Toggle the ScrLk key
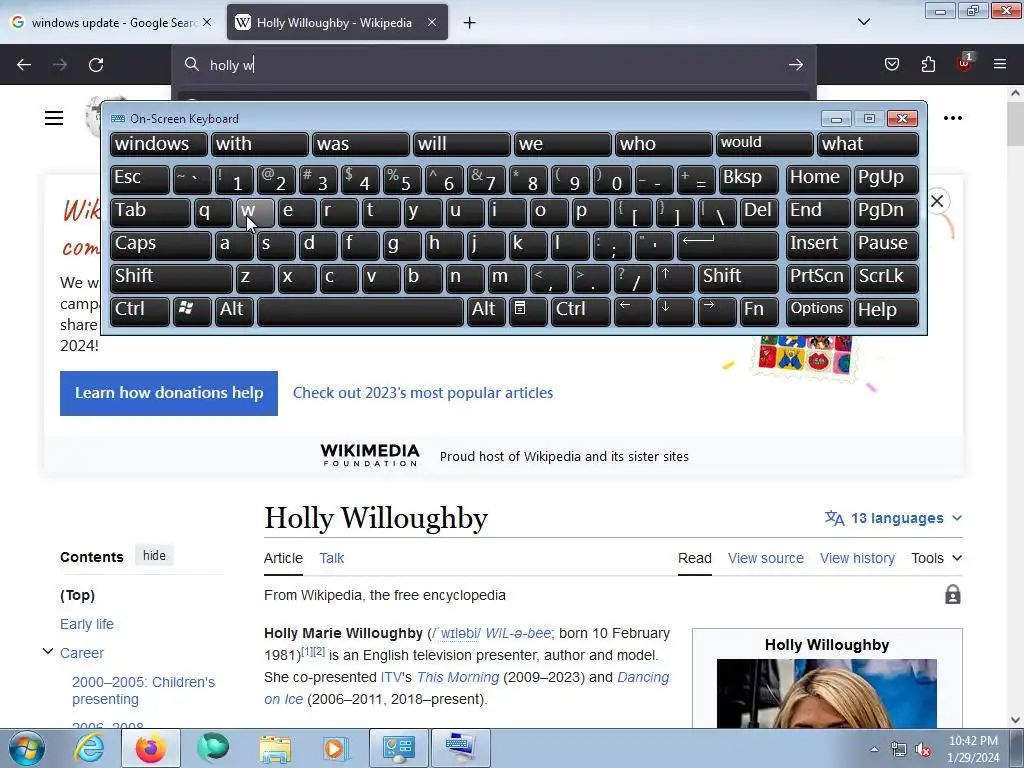The image size is (1024, 768). tap(886, 278)
